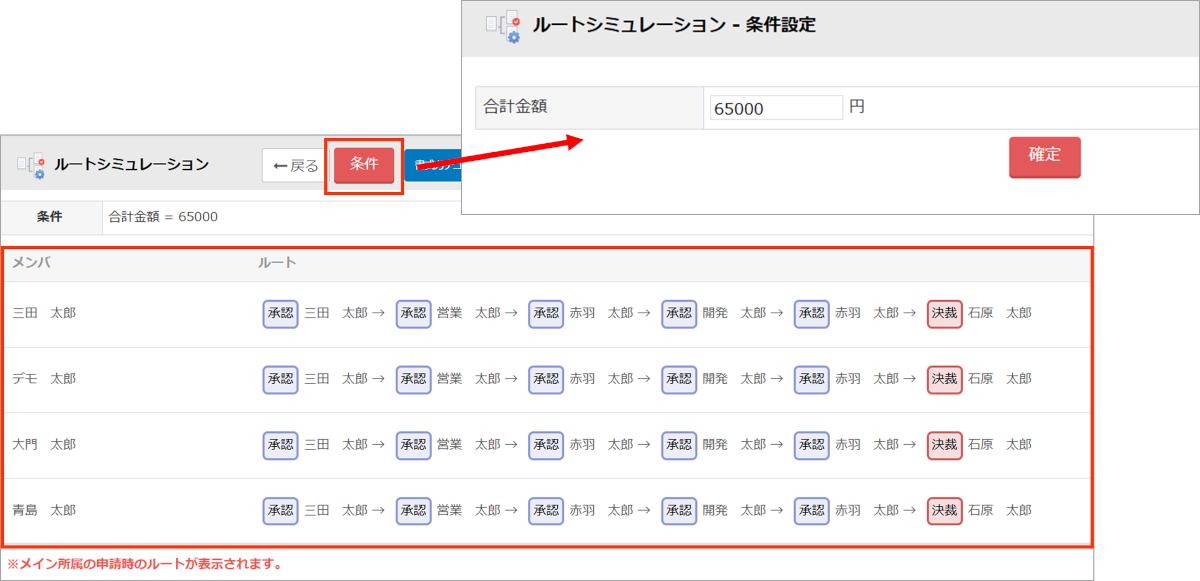Click the 条件設定 dialog header icon

coord(503,27)
